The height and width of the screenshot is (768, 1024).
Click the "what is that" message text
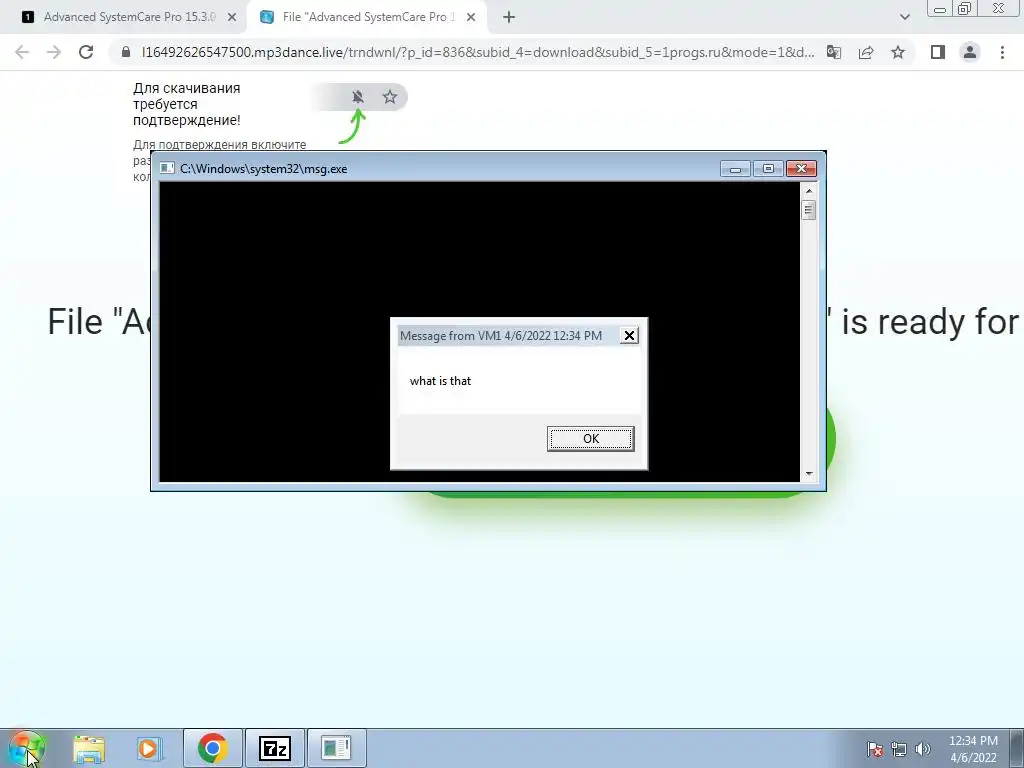[x=440, y=381]
